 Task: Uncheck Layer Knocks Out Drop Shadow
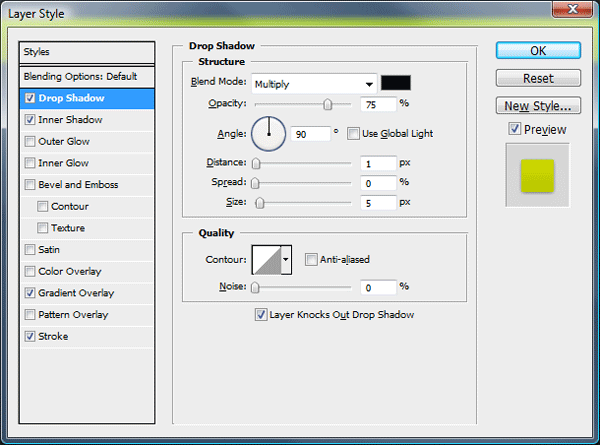click(261, 315)
